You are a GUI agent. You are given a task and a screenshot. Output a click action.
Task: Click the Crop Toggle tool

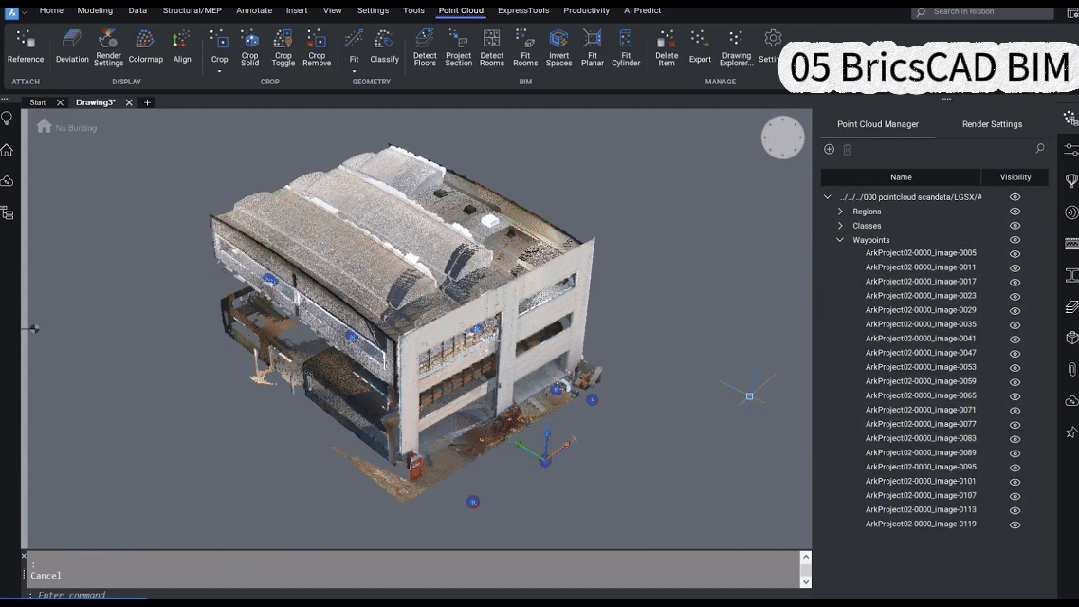283,47
